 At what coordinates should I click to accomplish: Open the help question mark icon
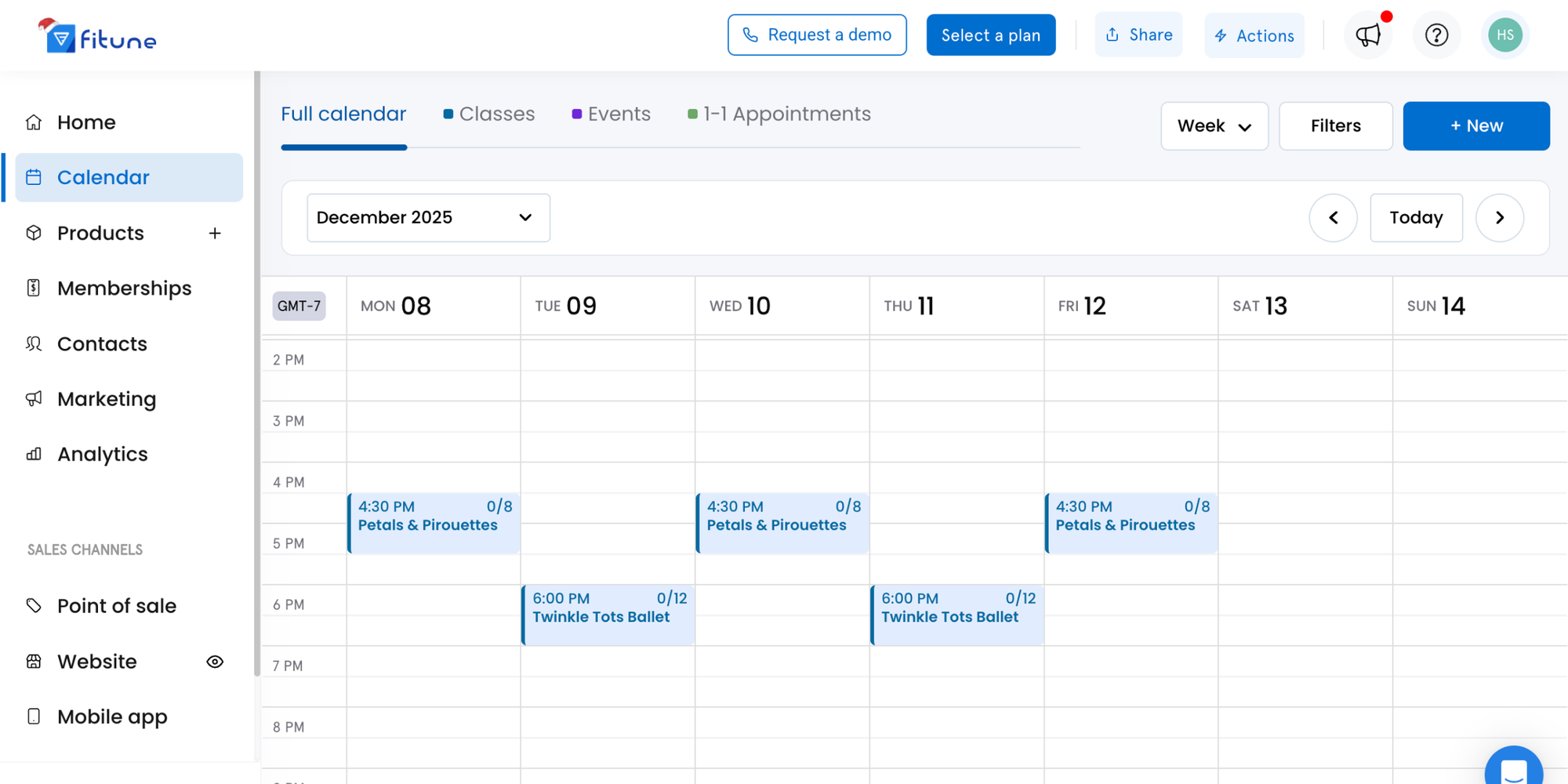[x=1436, y=34]
